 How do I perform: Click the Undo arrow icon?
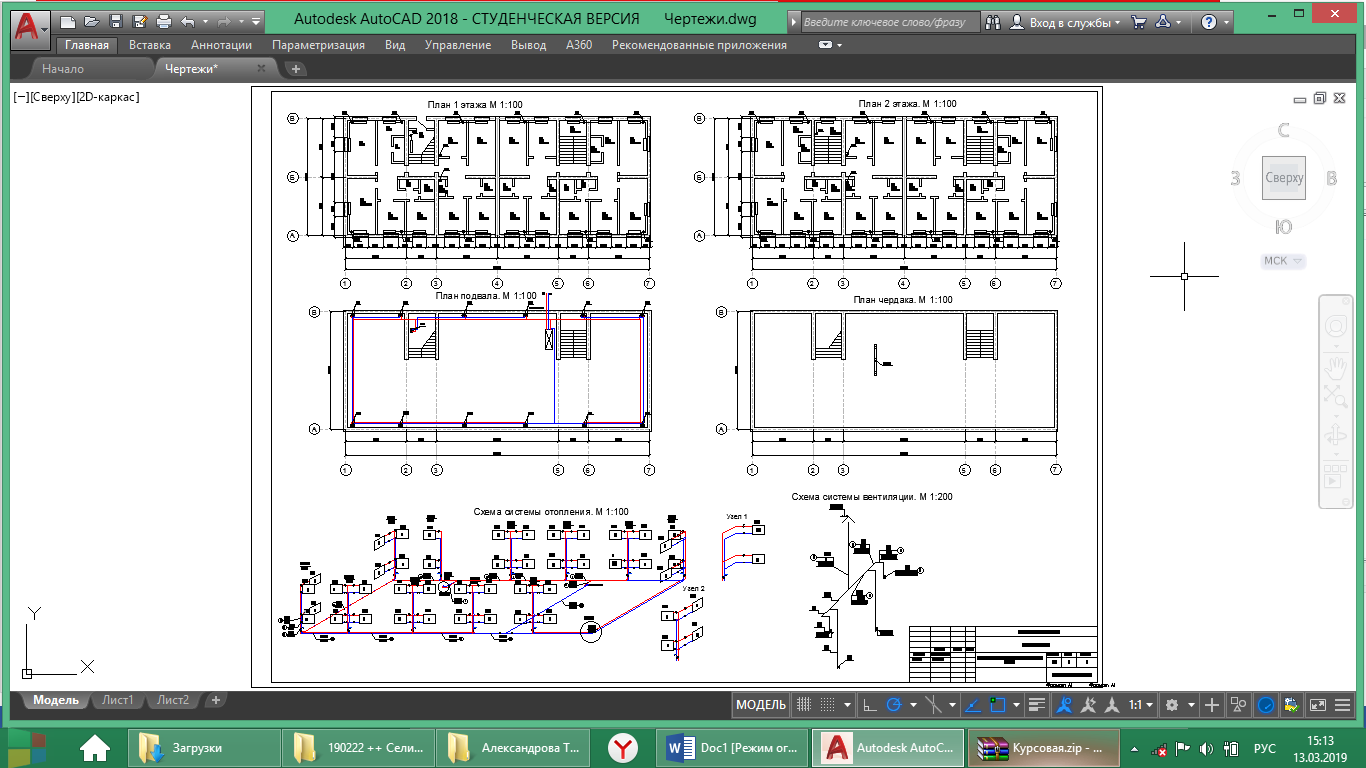point(188,20)
